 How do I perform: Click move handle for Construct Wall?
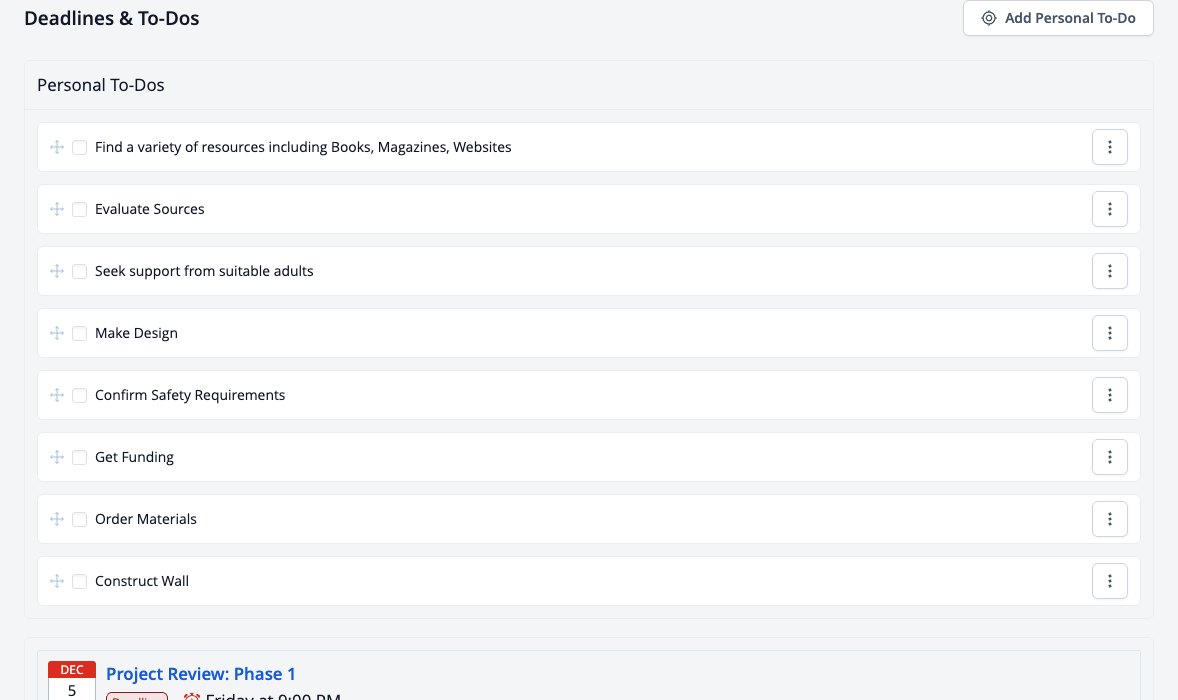[x=57, y=581]
